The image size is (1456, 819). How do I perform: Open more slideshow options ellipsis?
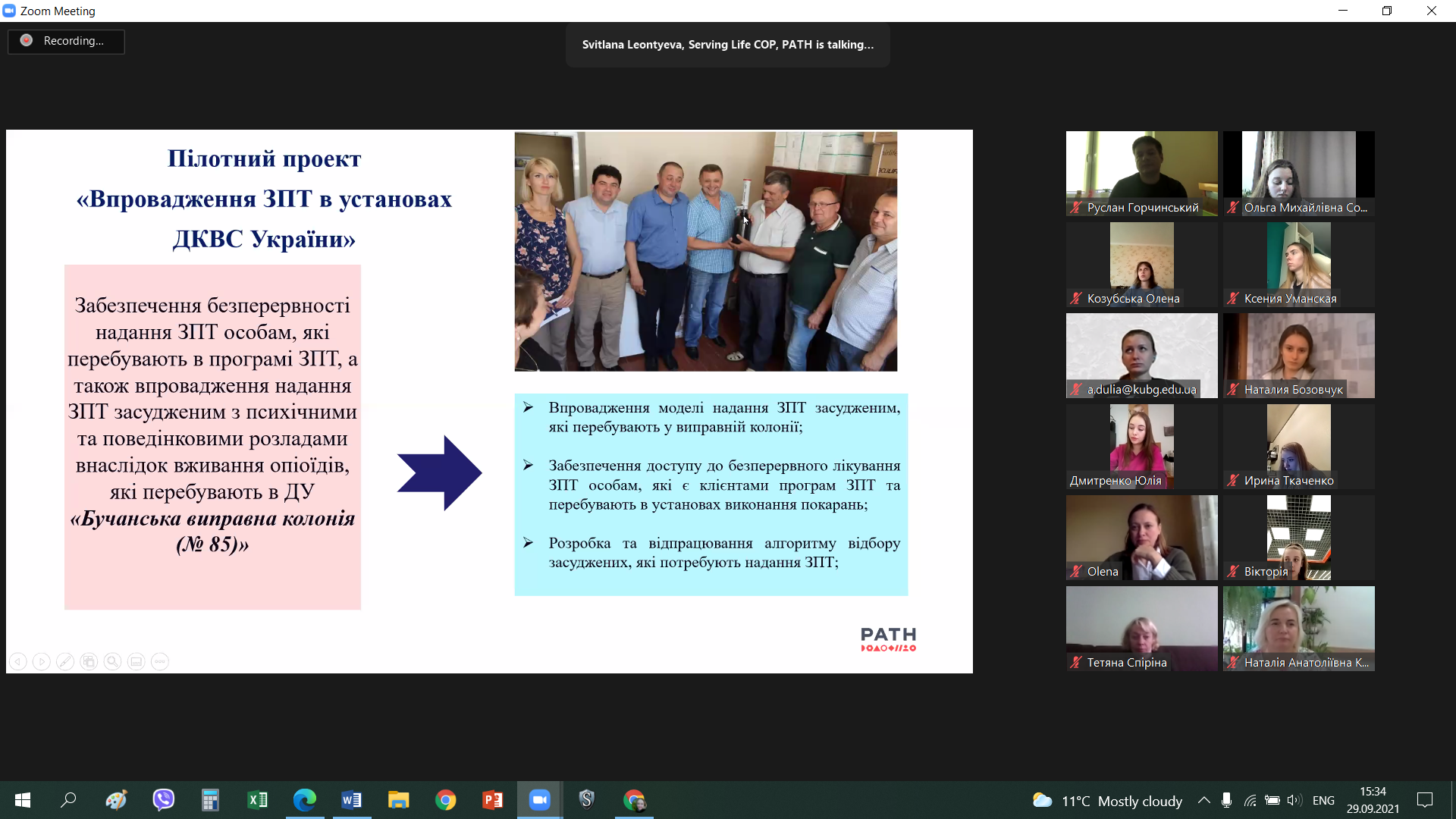[x=159, y=662]
